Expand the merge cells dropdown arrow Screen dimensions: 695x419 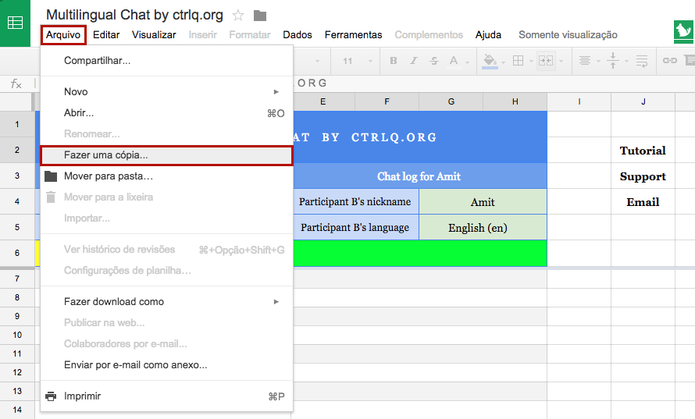point(561,61)
